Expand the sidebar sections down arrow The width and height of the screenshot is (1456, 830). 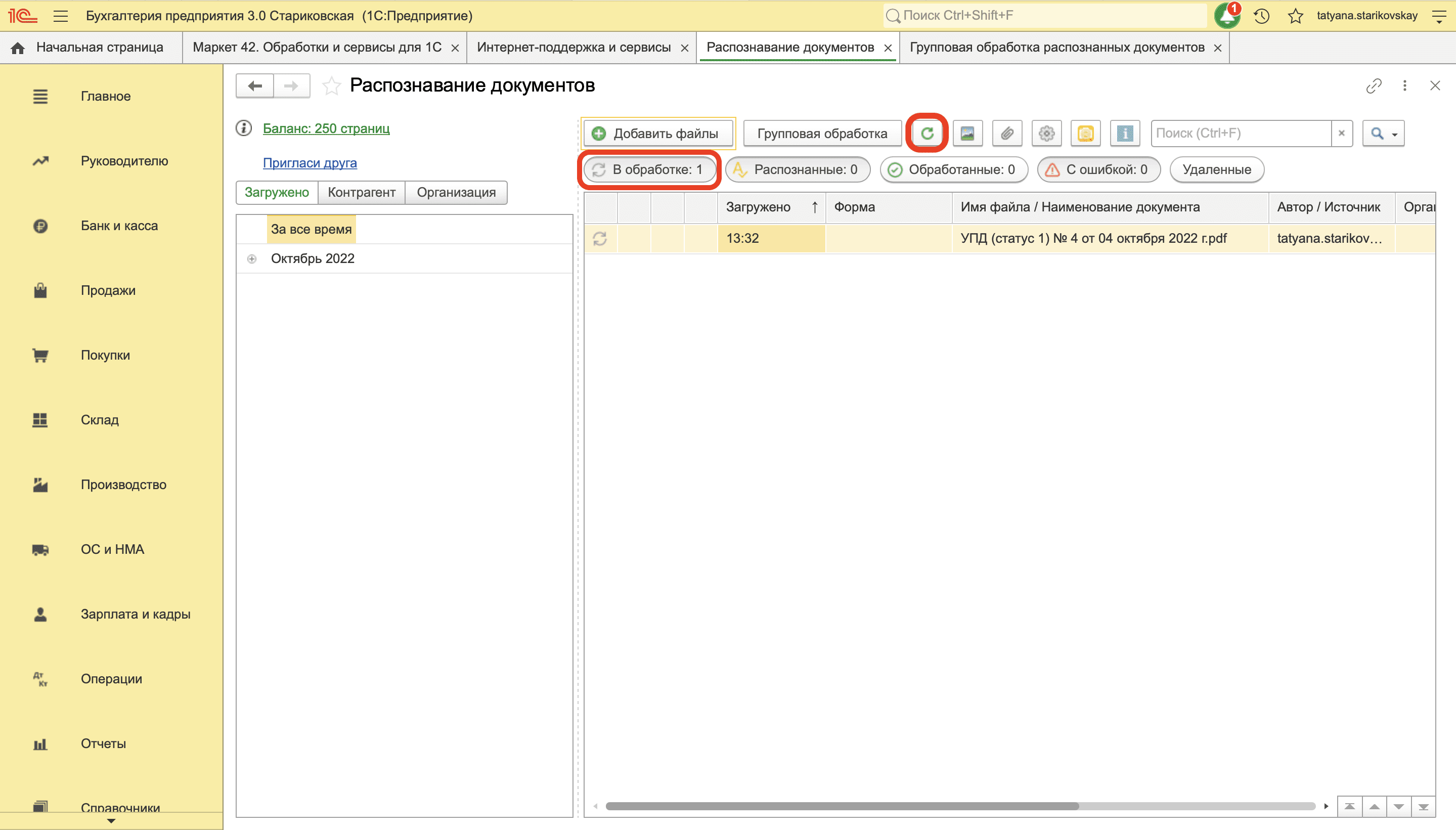click(111, 821)
